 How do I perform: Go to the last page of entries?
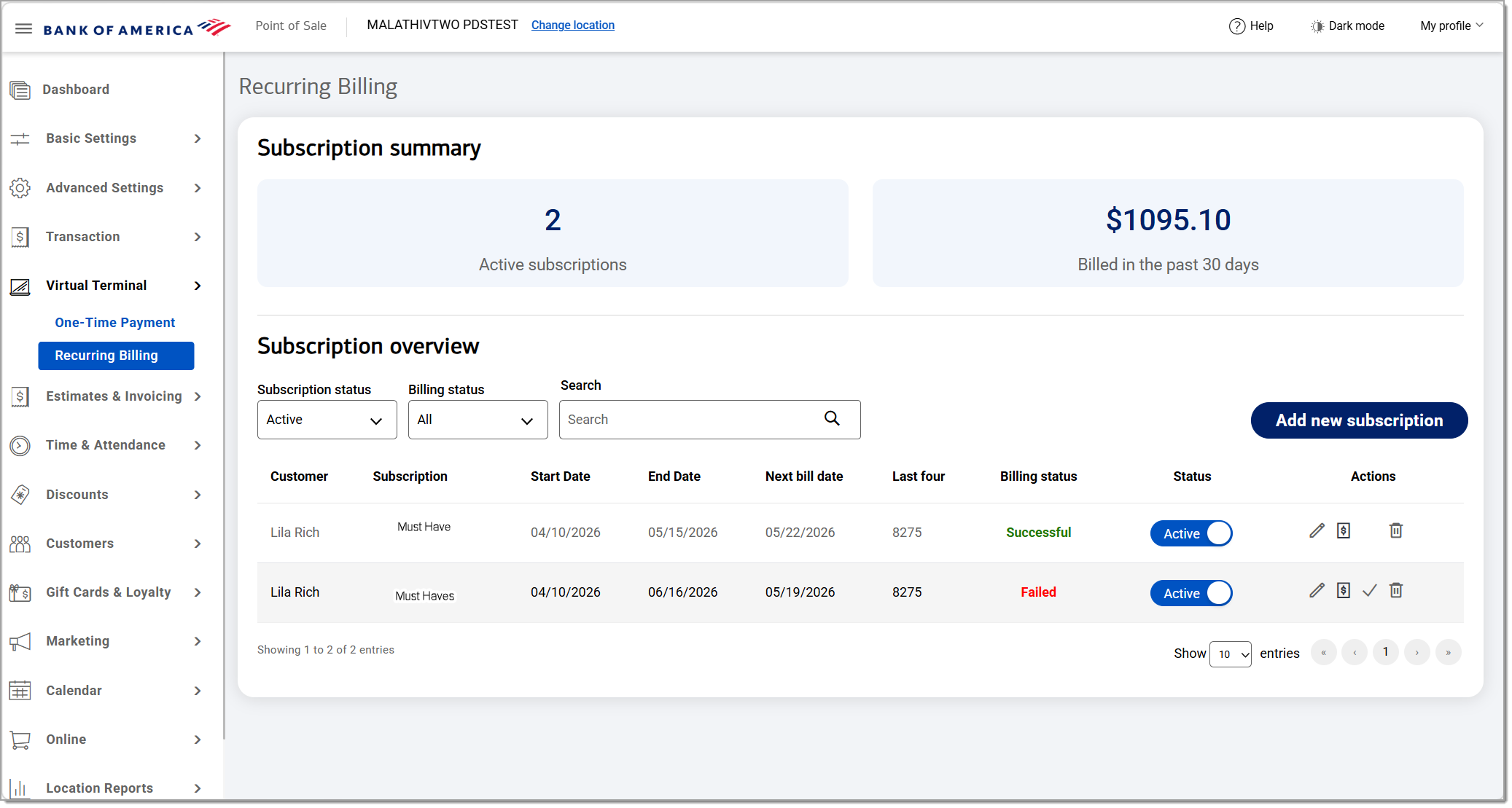(1449, 652)
